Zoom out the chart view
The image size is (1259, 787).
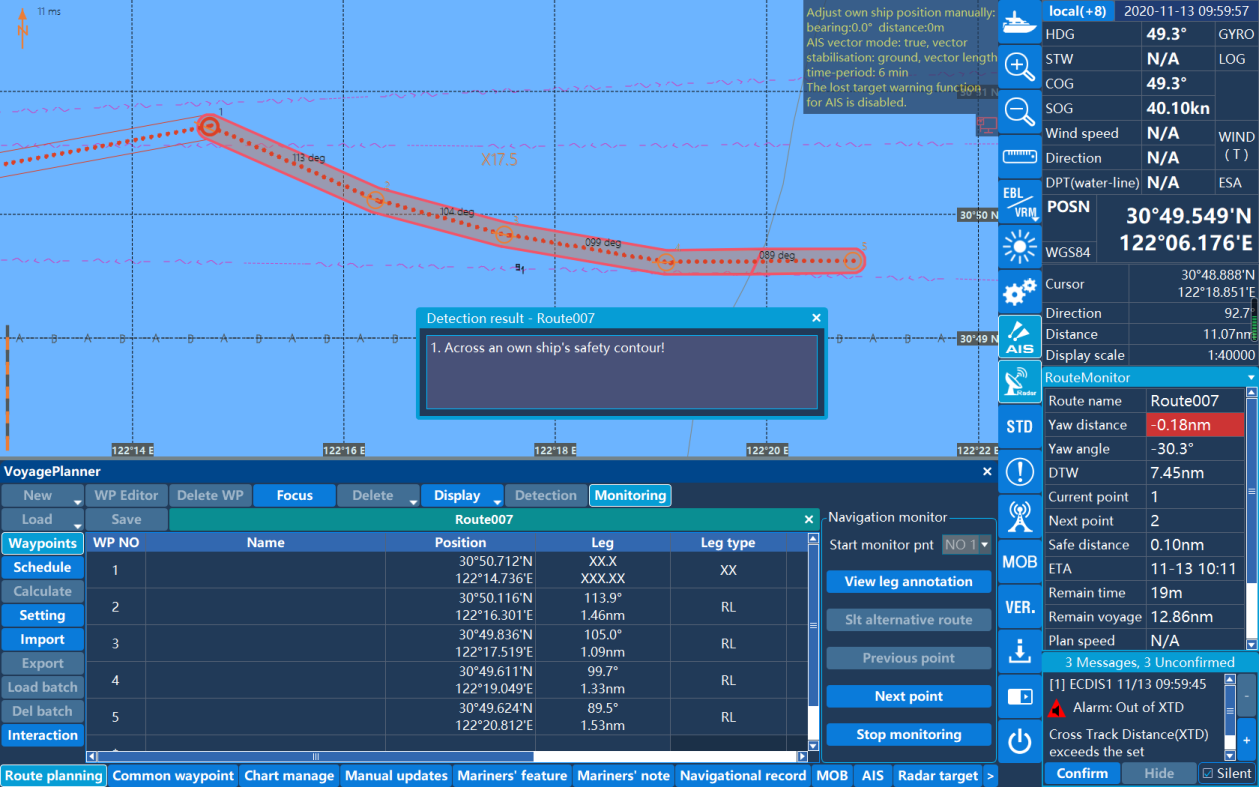pos(1019,112)
